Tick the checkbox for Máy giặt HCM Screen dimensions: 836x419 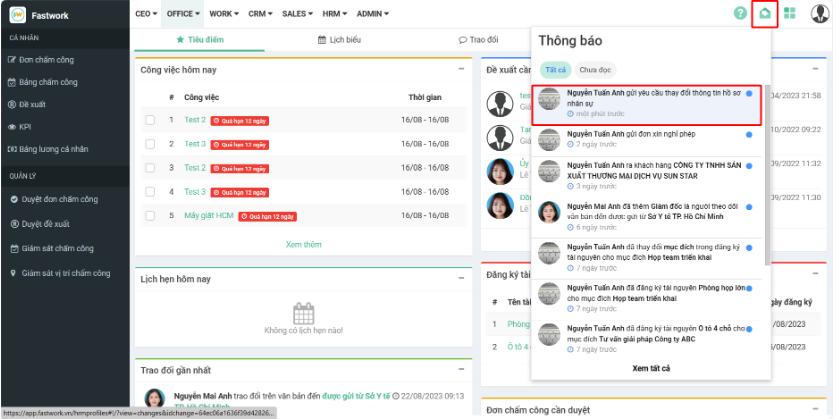pyautogui.click(x=150, y=216)
